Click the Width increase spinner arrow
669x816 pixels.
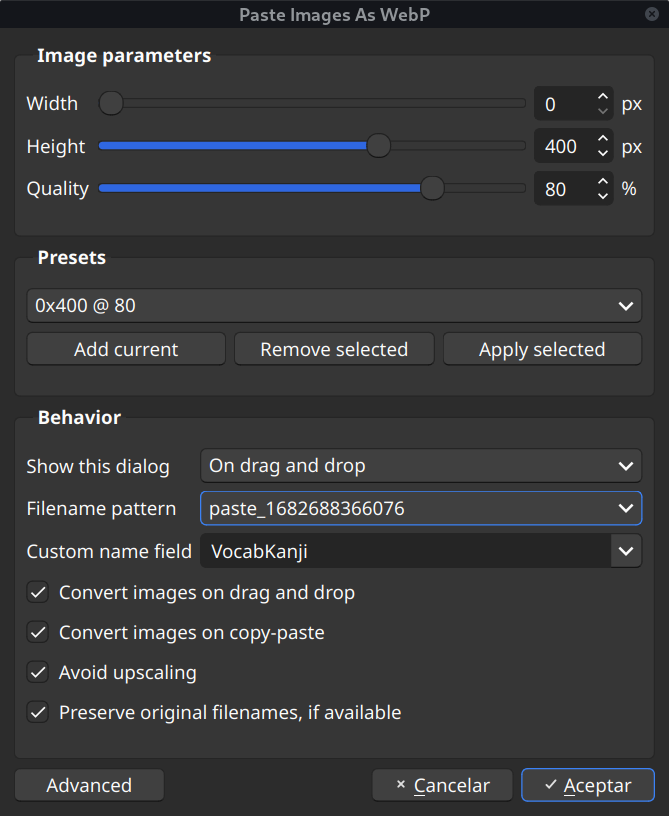coord(602,97)
